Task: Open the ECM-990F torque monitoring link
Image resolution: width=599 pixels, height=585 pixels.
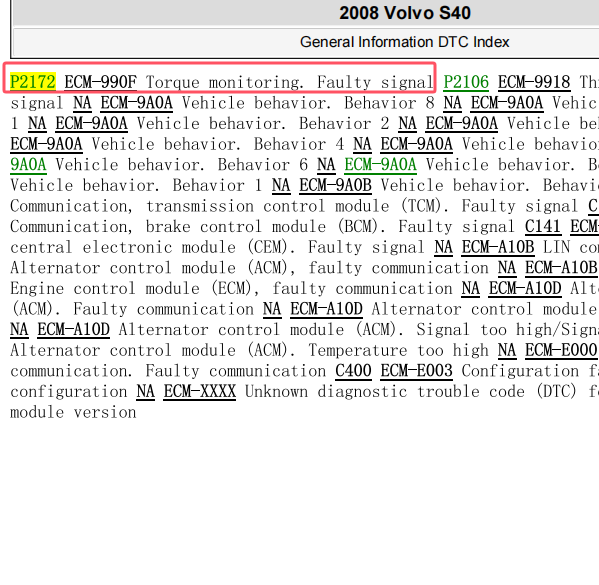Action: pos(100,82)
